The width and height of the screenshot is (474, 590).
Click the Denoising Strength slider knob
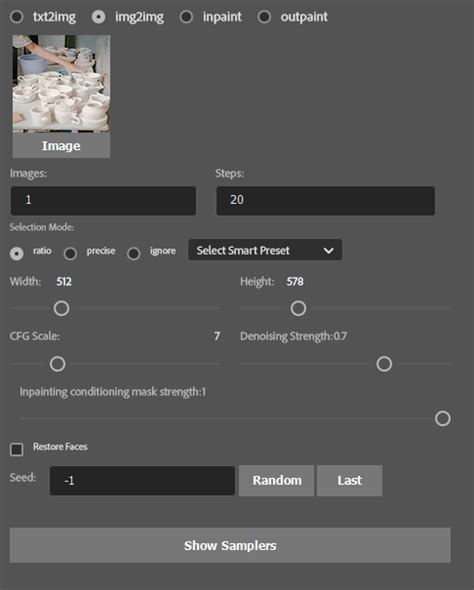click(x=384, y=364)
